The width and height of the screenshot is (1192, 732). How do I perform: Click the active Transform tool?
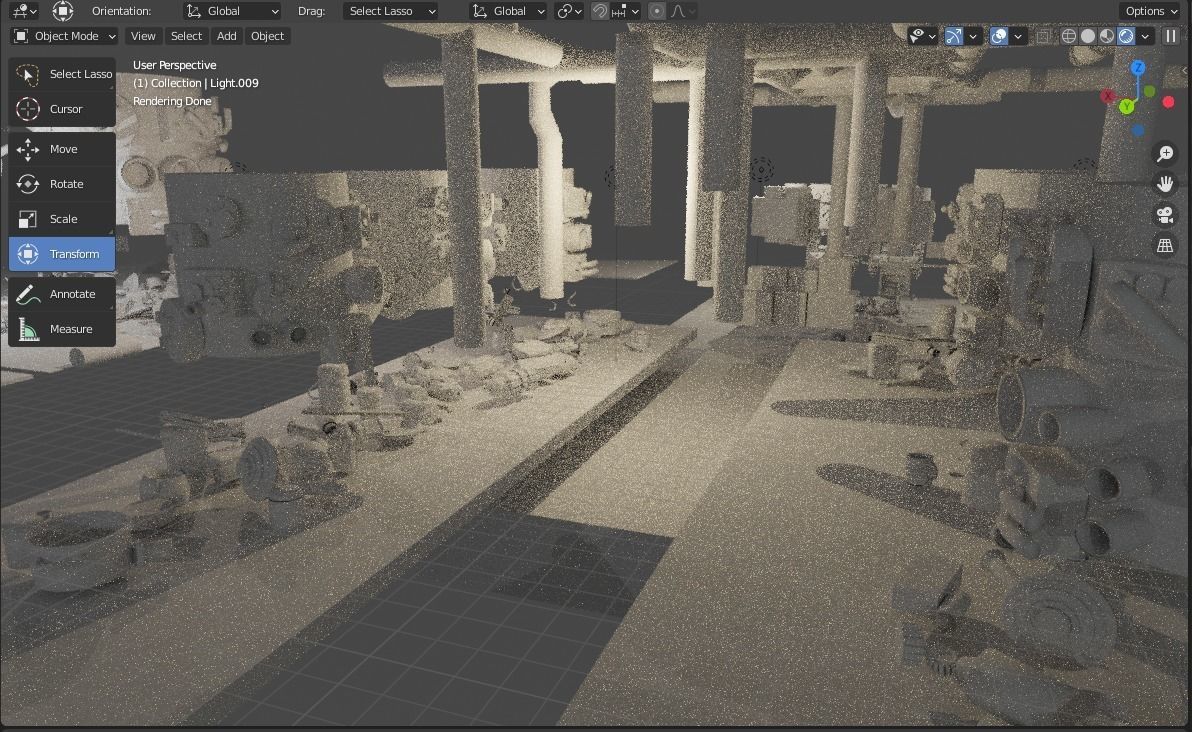click(x=62, y=254)
